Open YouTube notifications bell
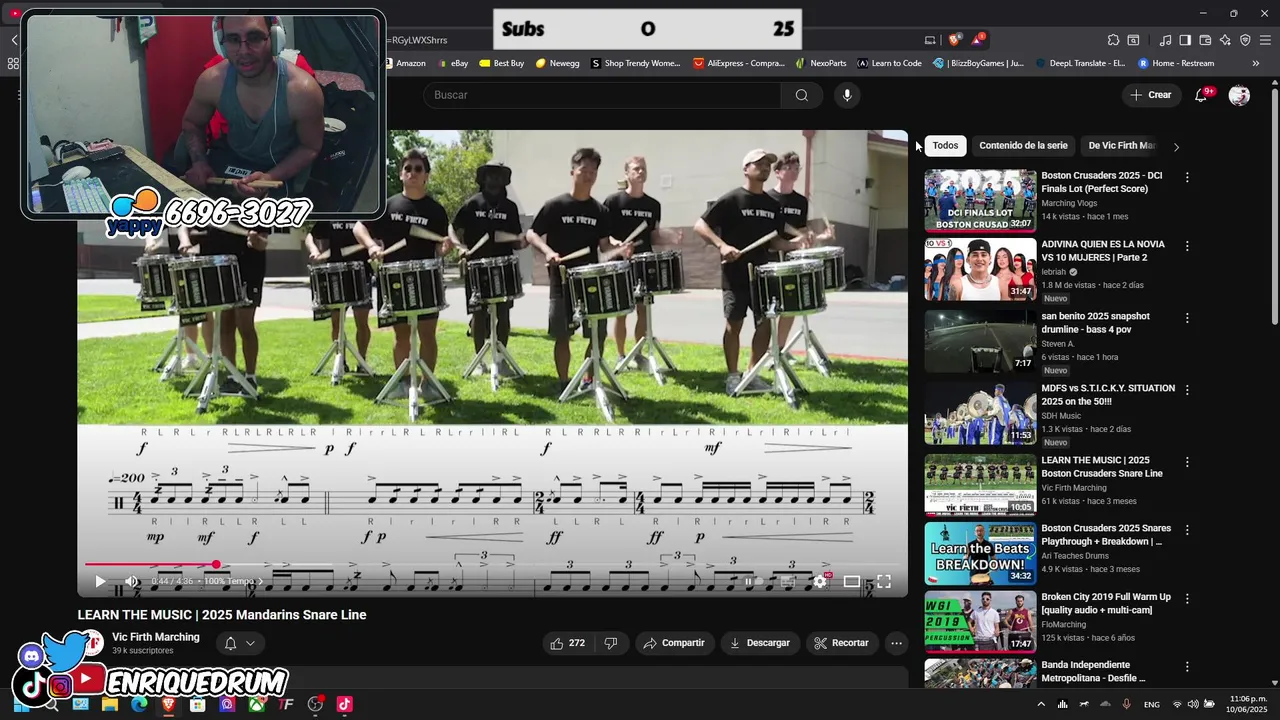The image size is (1280, 720). tap(1202, 95)
